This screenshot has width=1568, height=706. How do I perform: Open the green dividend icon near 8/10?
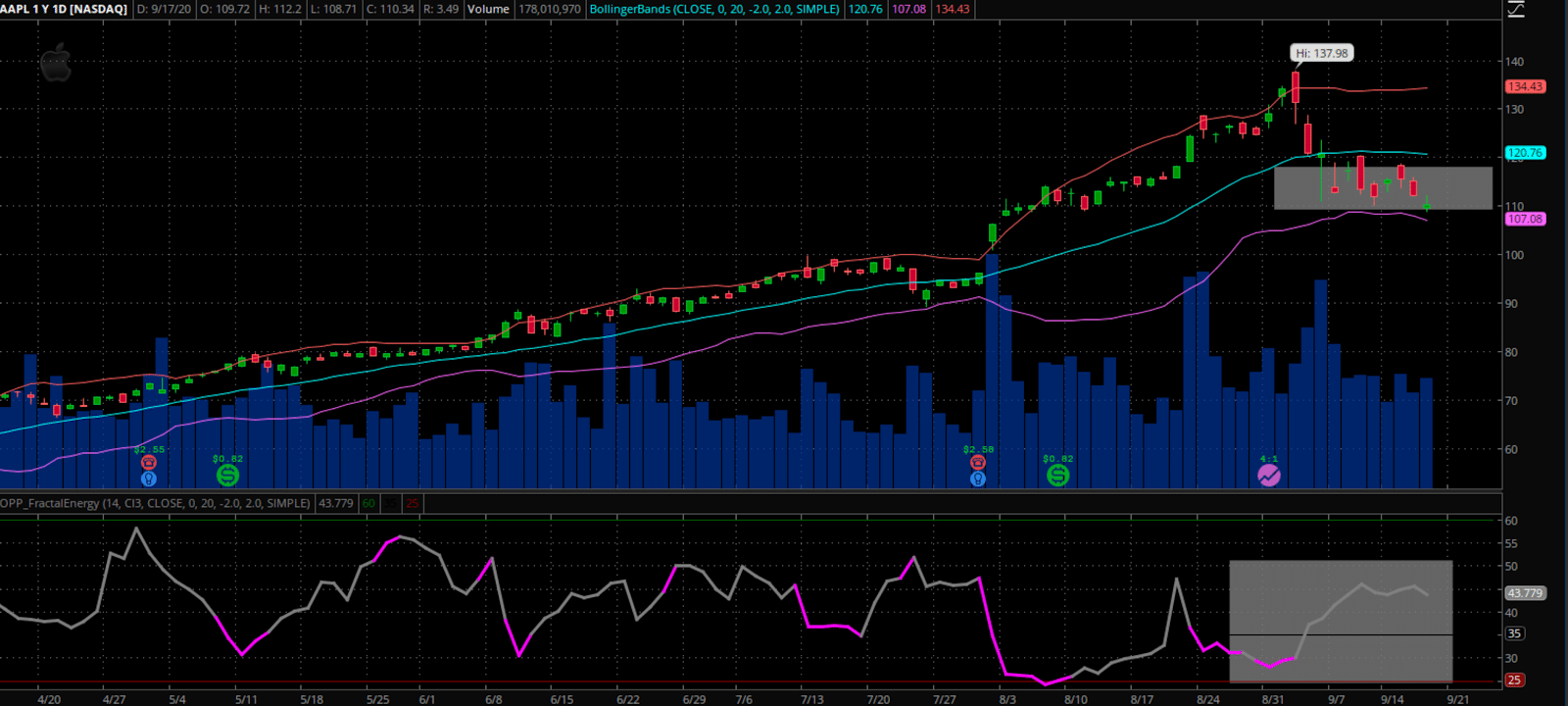tap(1057, 476)
